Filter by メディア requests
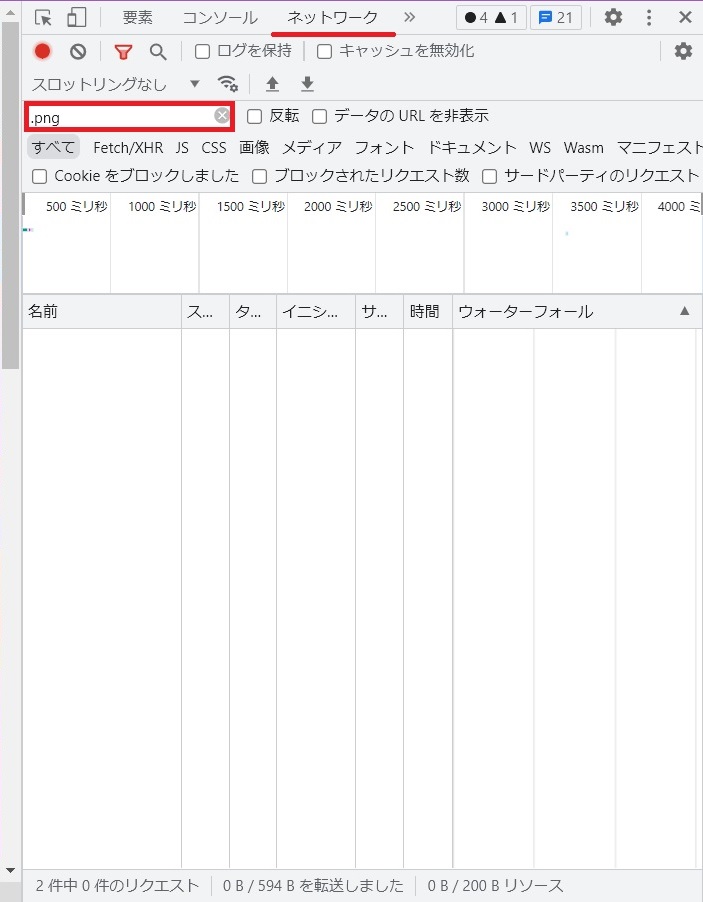703x902 pixels. pyautogui.click(x=312, y=148)
